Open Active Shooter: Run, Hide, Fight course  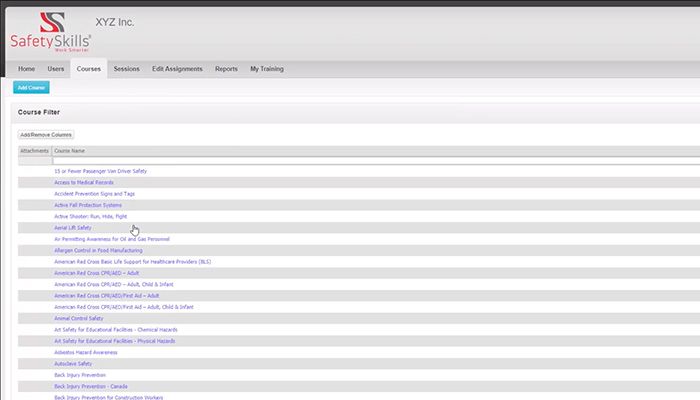click(x=90, y=216)
